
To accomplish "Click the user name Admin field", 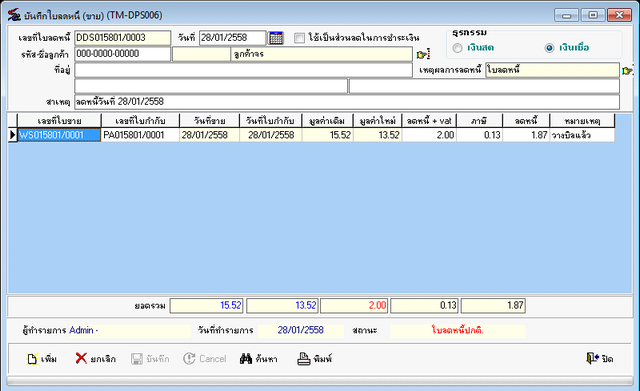I will [x=130, y=330].
